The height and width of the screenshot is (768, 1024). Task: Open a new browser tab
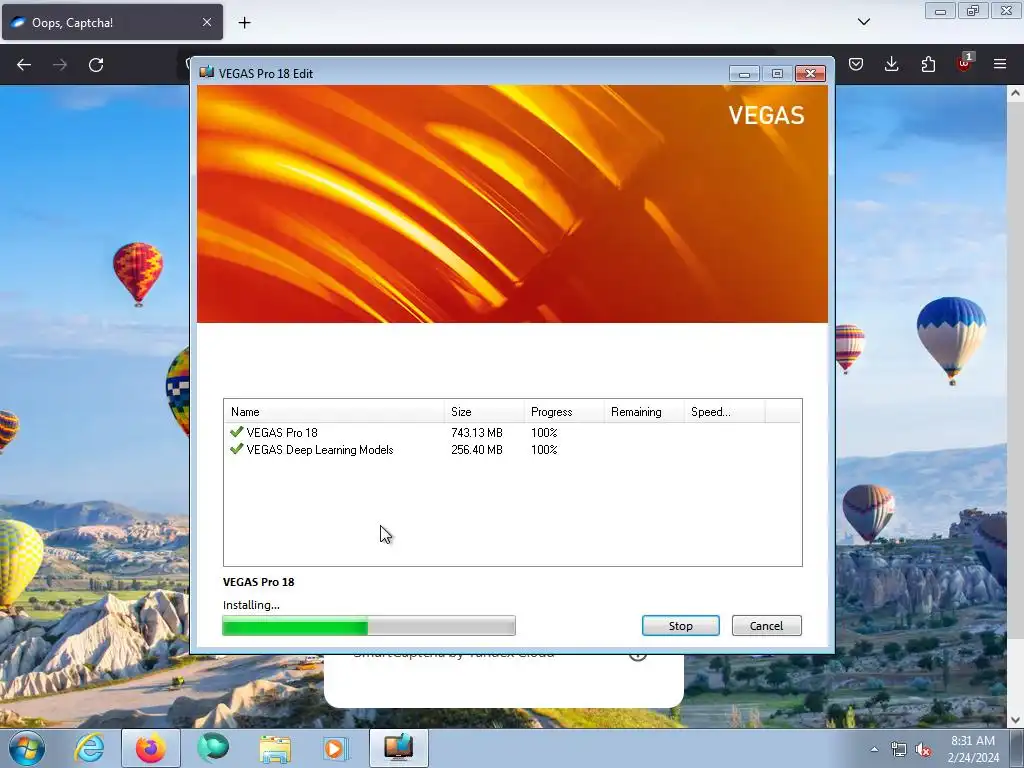[244, 23]
